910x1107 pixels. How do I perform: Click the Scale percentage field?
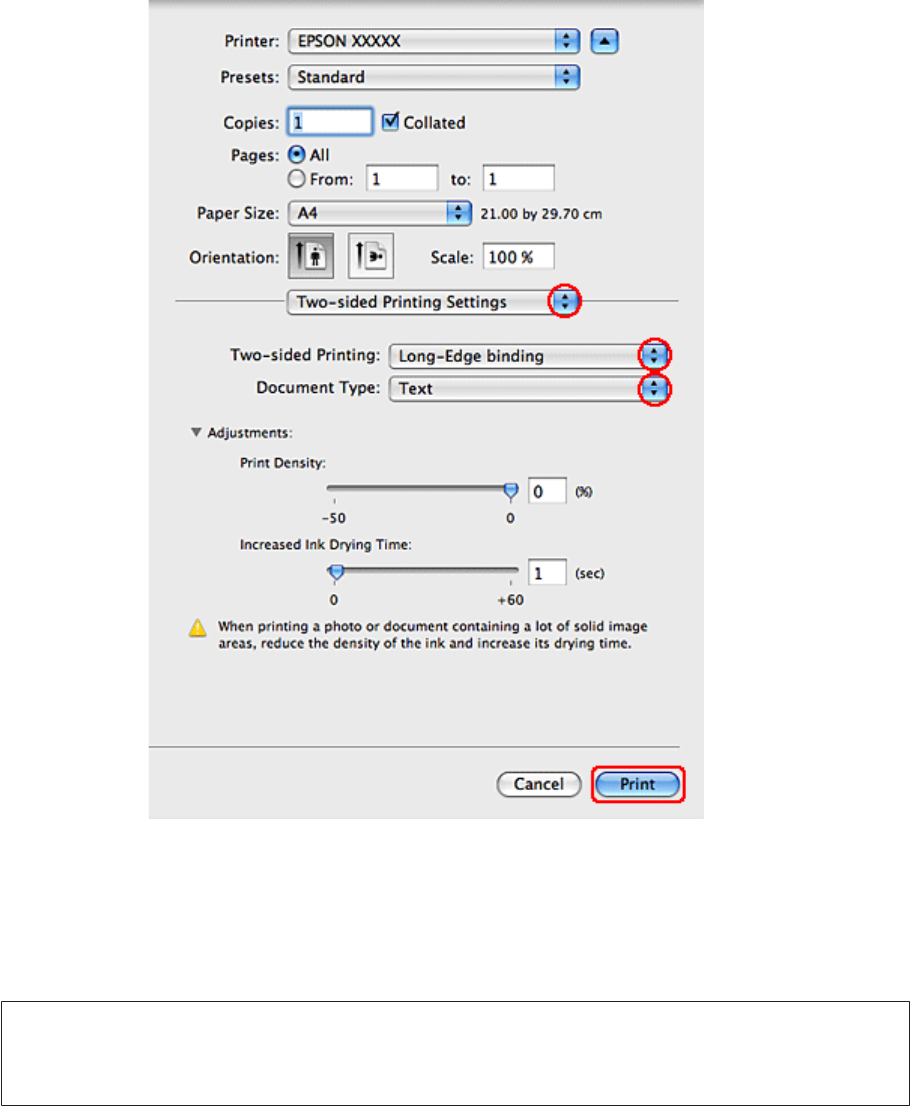[518, 256]
